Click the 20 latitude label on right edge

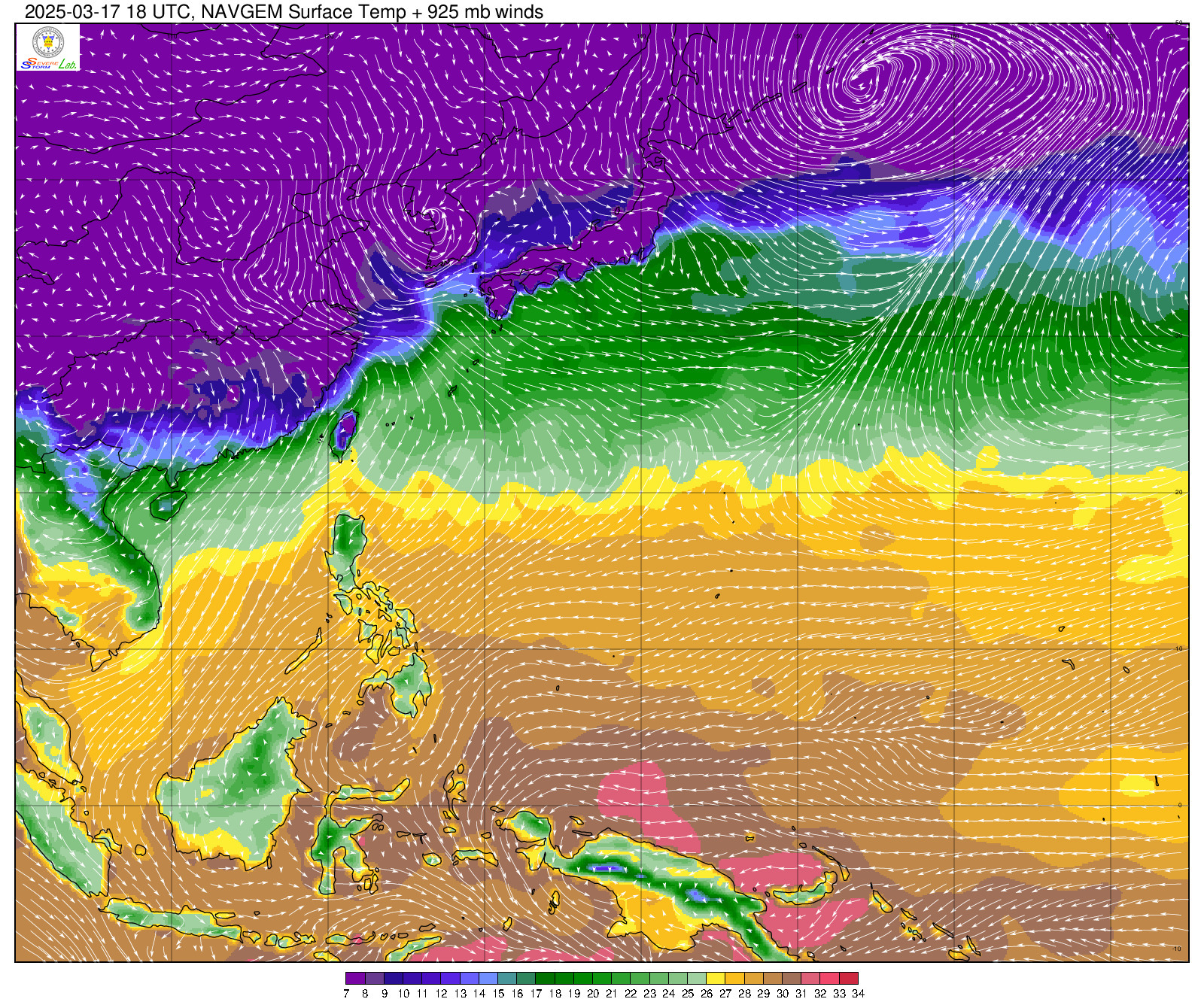tap(1179, 492)
